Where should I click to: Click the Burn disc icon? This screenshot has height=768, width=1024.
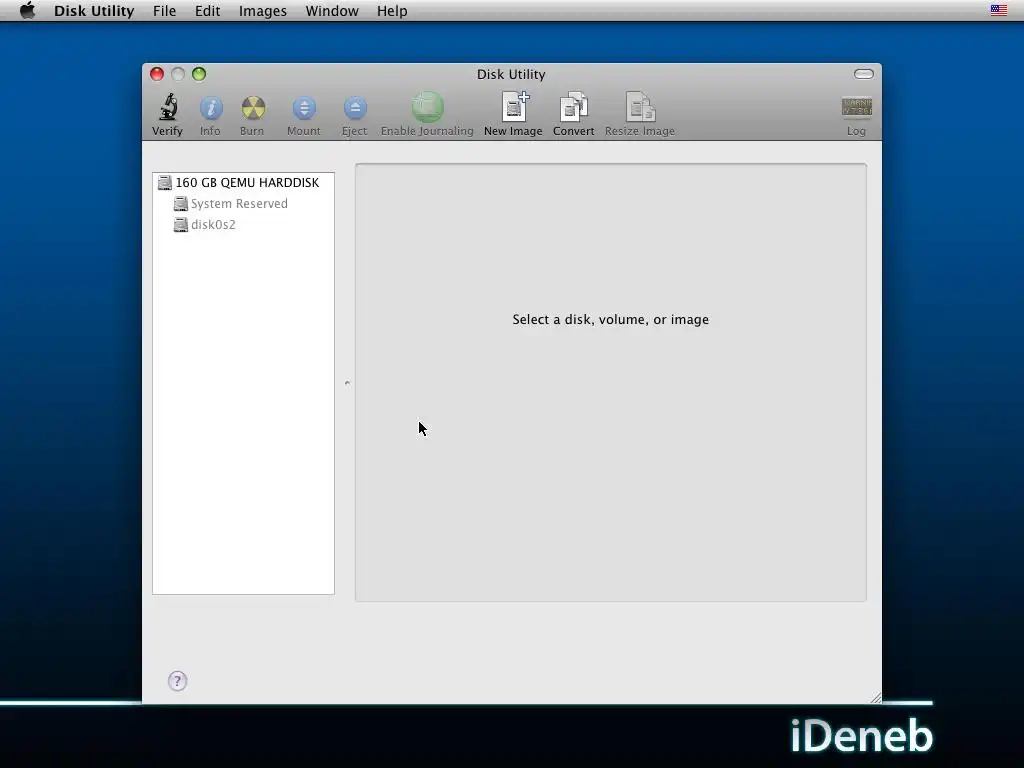pyautogui.click(x=253, y=108)
